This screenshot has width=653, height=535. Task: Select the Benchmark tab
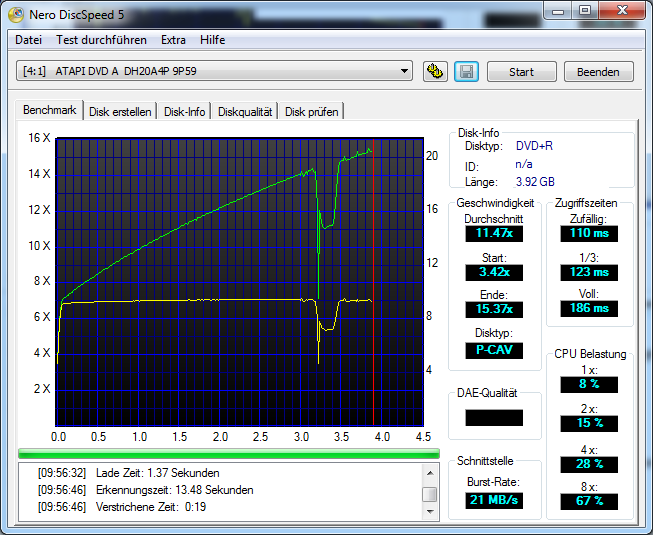tap(50, 110)
